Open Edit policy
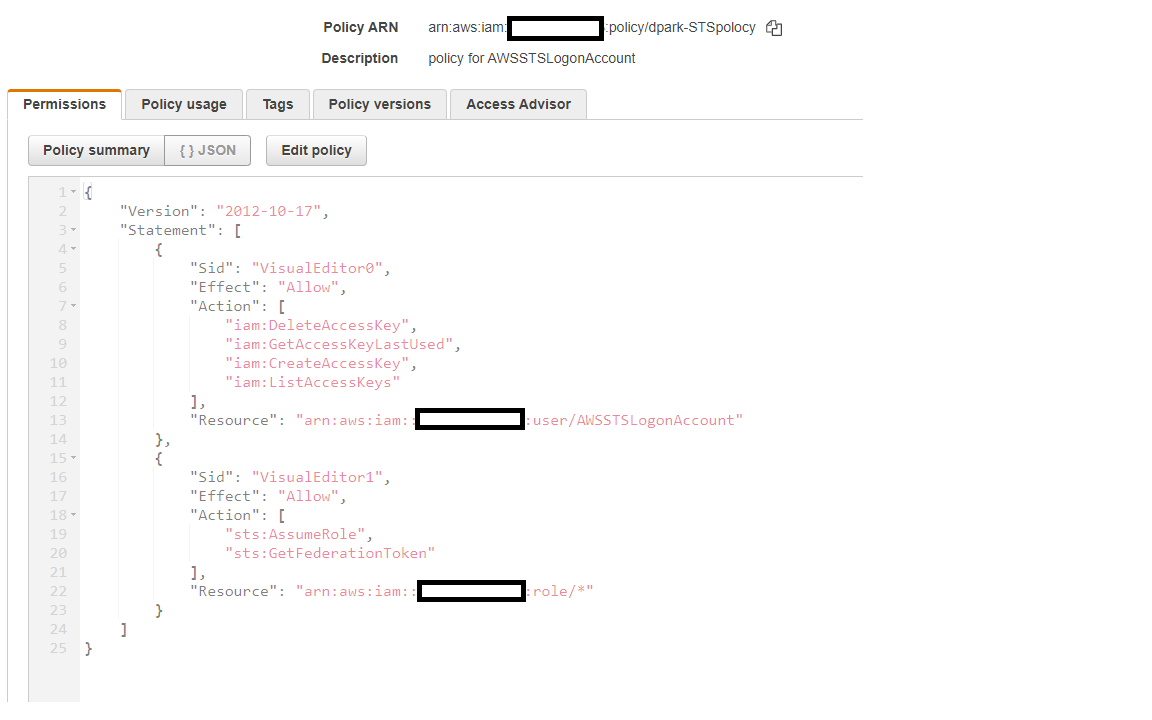 [316, 150]
